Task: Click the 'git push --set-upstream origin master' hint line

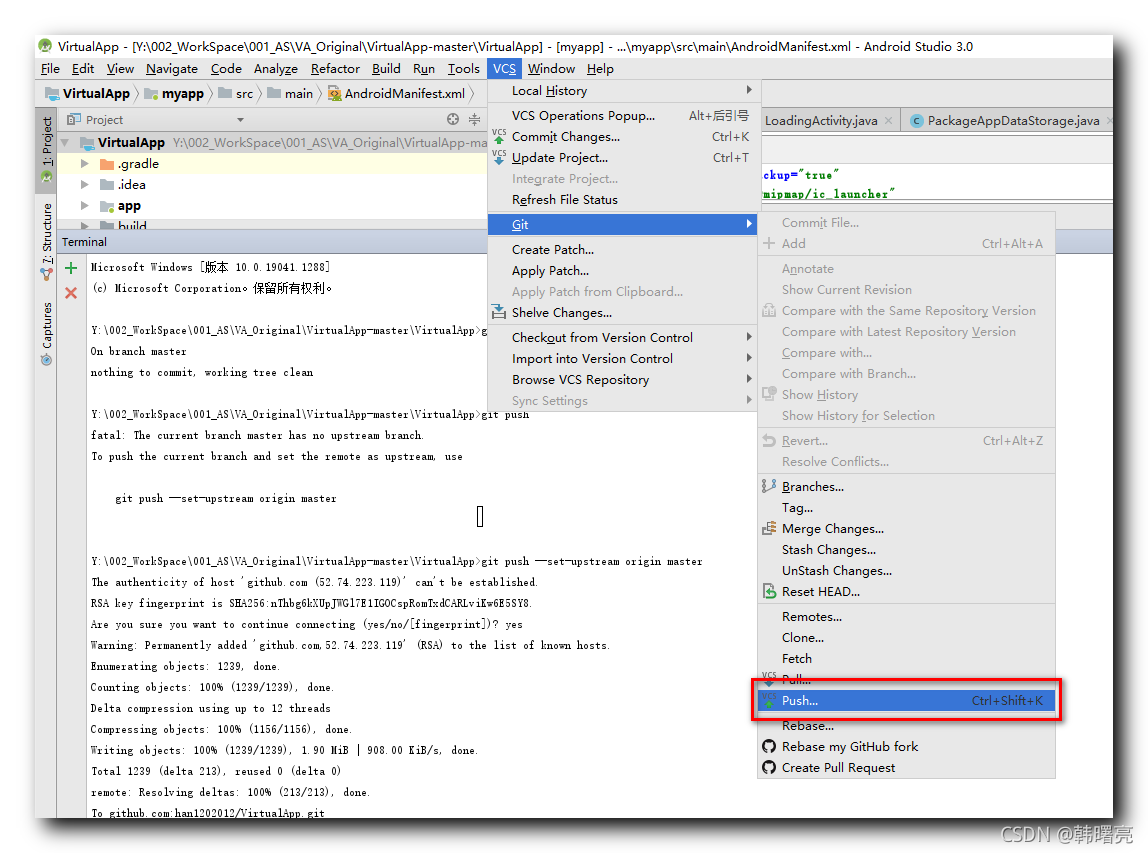Action: coord(226,499)
